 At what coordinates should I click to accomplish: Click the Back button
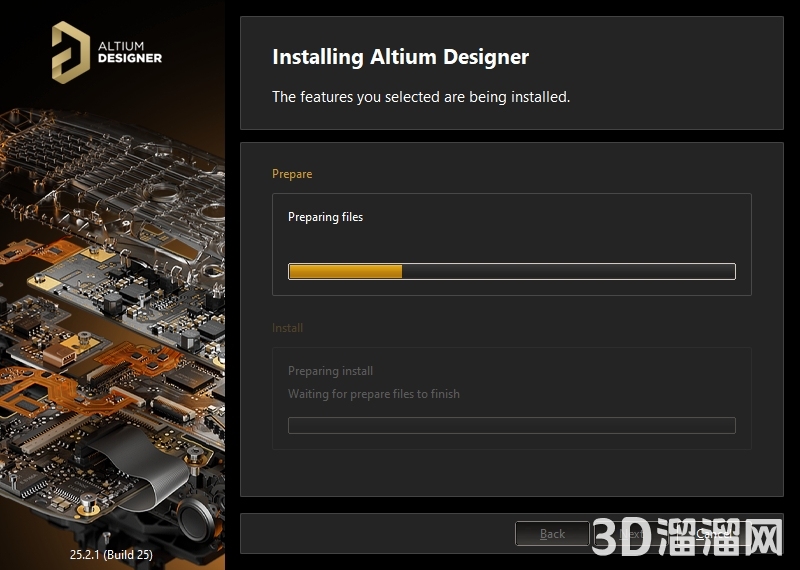coord(552,534)
